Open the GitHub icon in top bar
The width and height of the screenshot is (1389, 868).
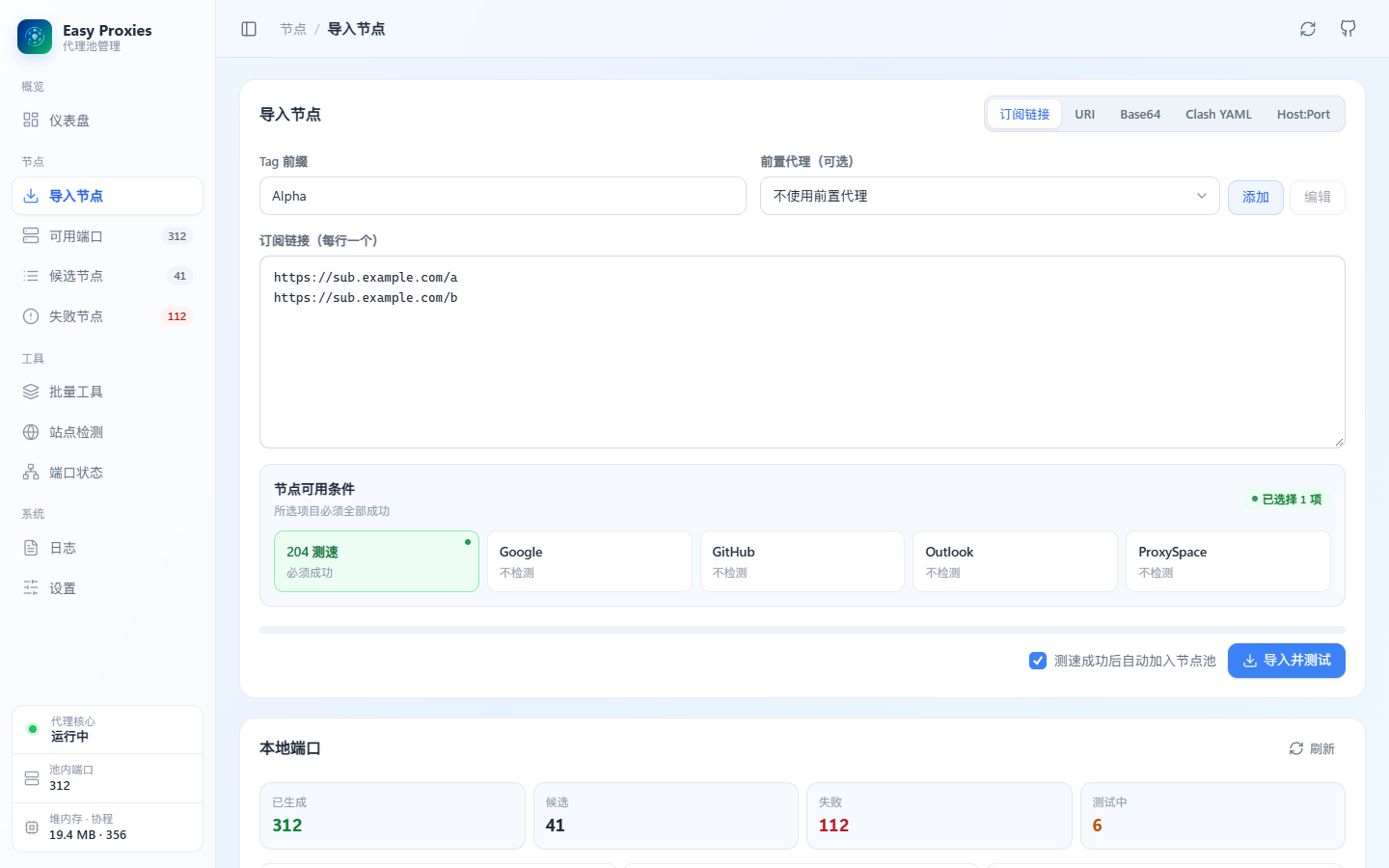[x=1348, y=29]
